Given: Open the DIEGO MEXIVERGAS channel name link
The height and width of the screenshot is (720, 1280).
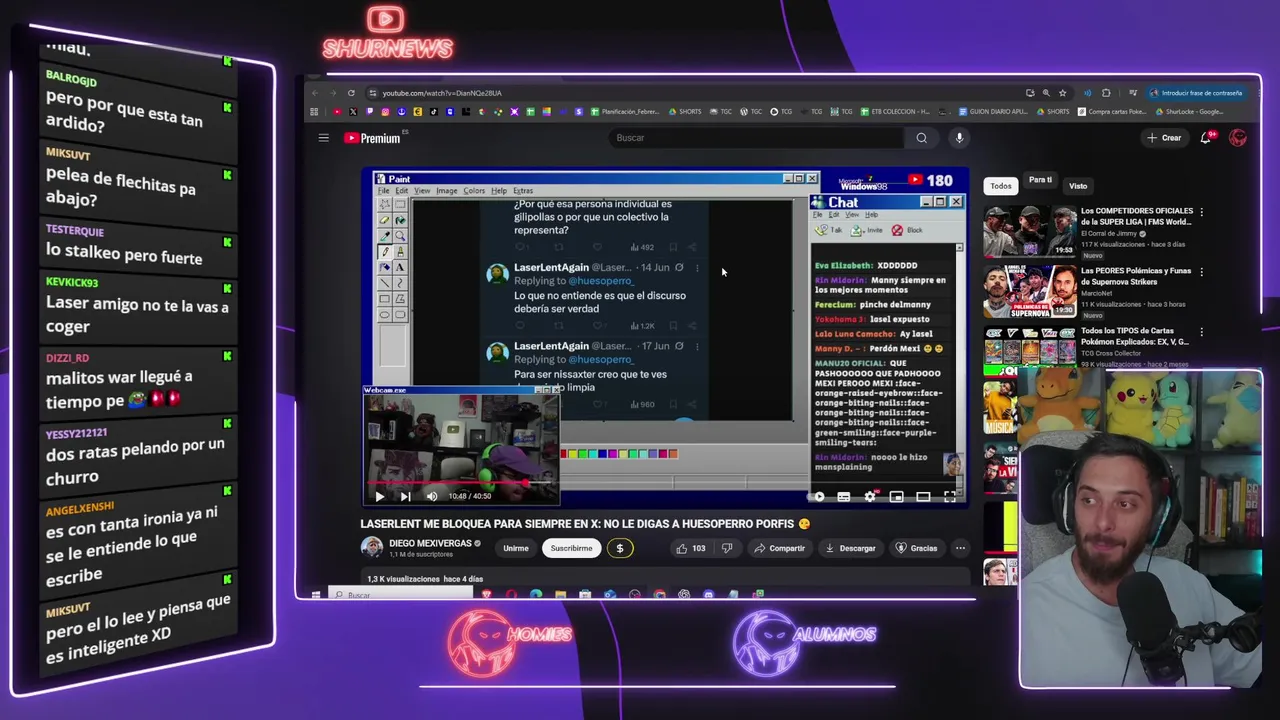Looking at the screenshot, I should coord(430,543).
